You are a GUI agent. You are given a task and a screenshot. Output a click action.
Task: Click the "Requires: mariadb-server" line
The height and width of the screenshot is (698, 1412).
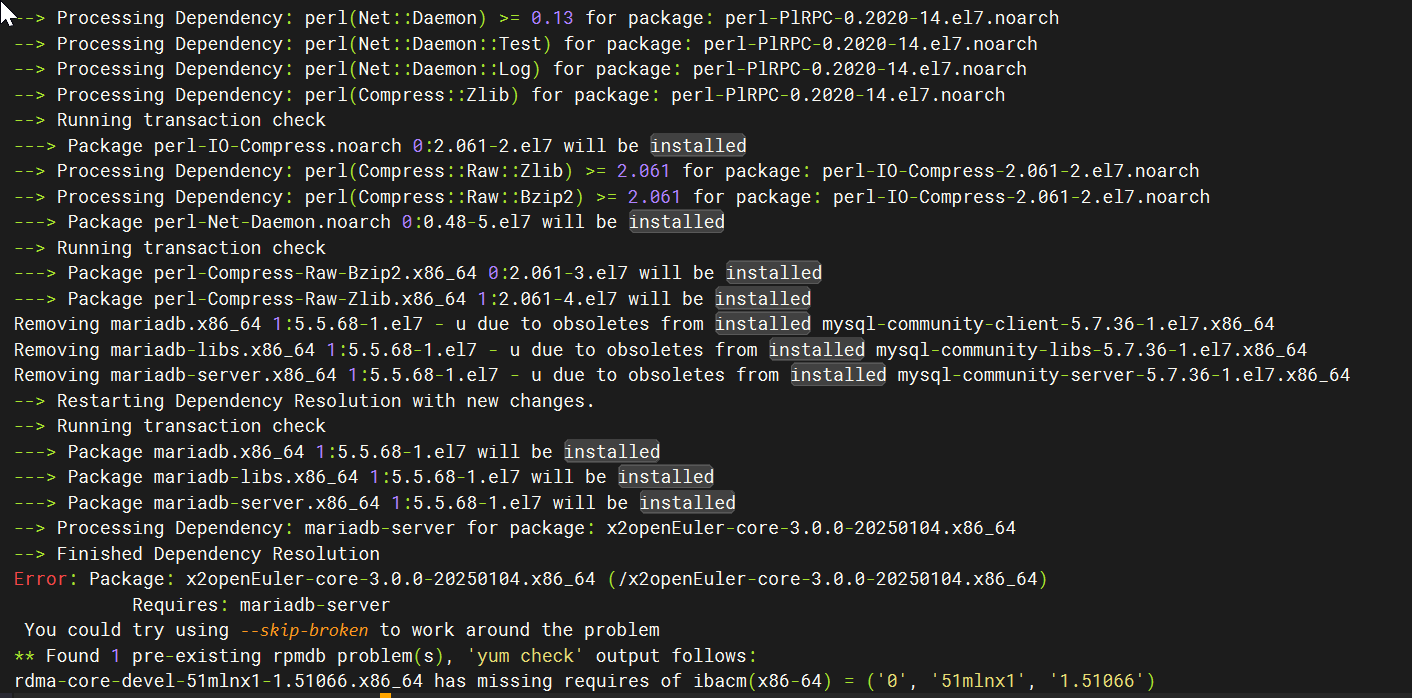click(x=261, y=605)
